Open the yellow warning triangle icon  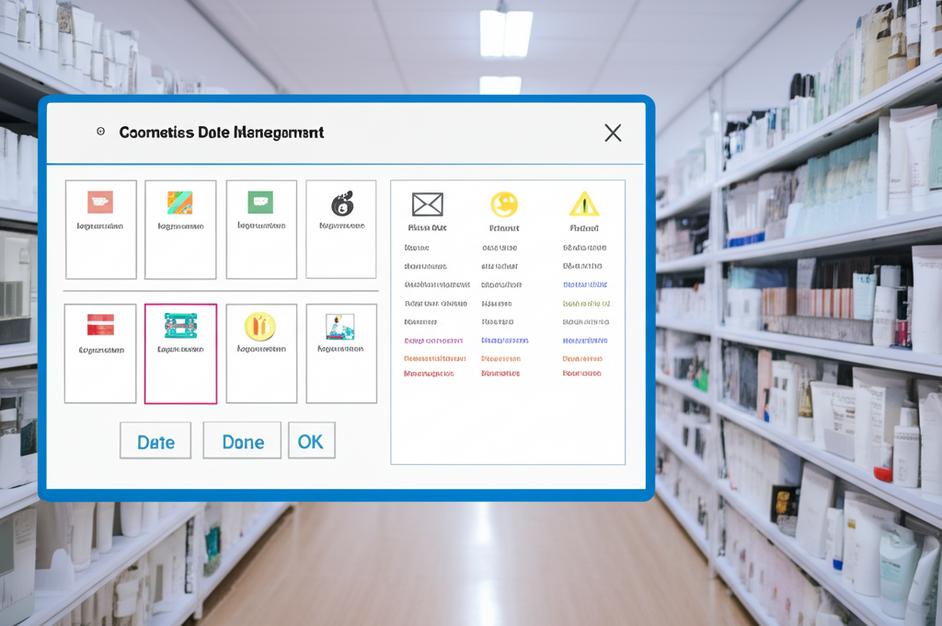(584, 205)
